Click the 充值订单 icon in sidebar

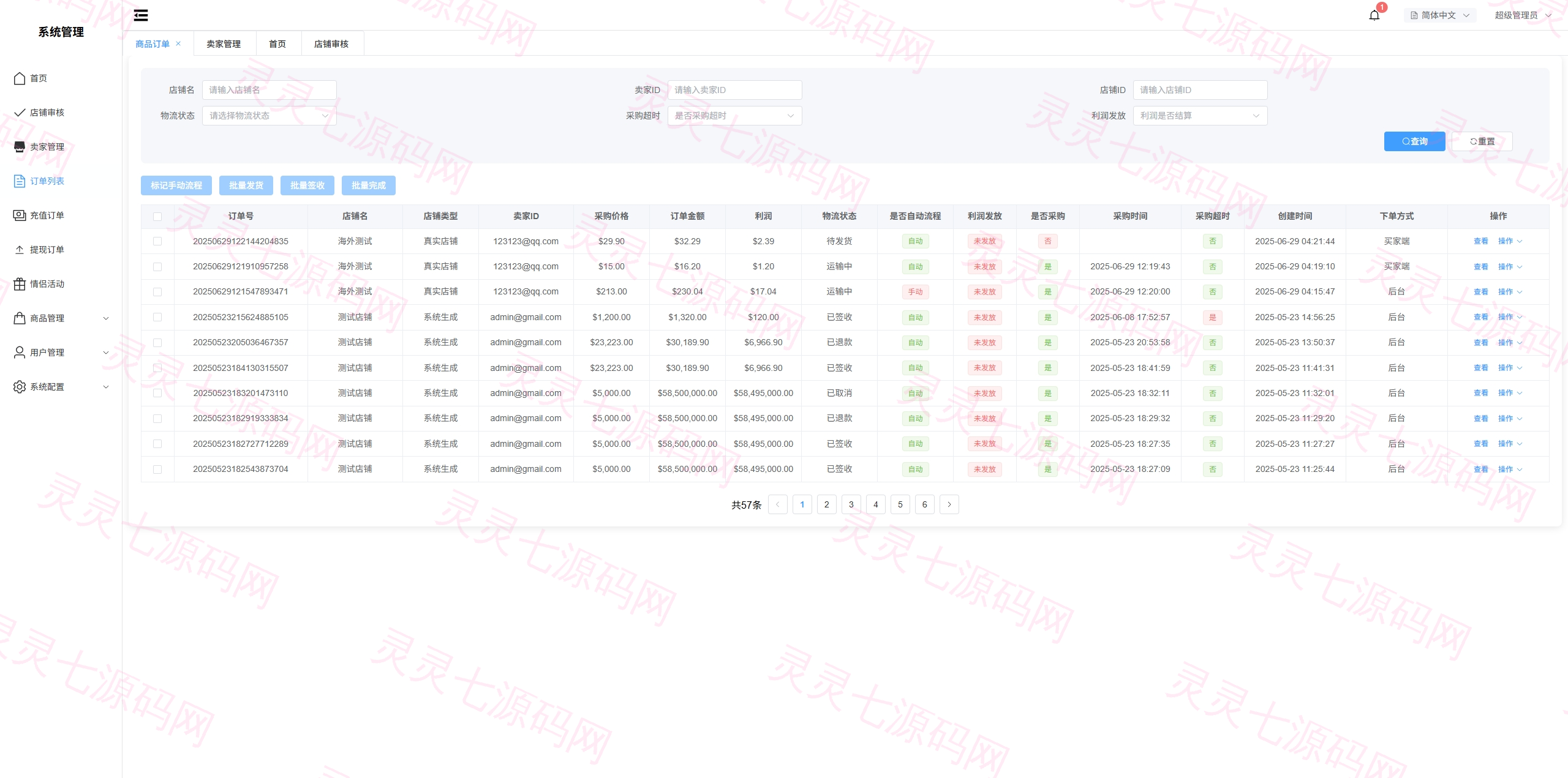pos(20,215)
